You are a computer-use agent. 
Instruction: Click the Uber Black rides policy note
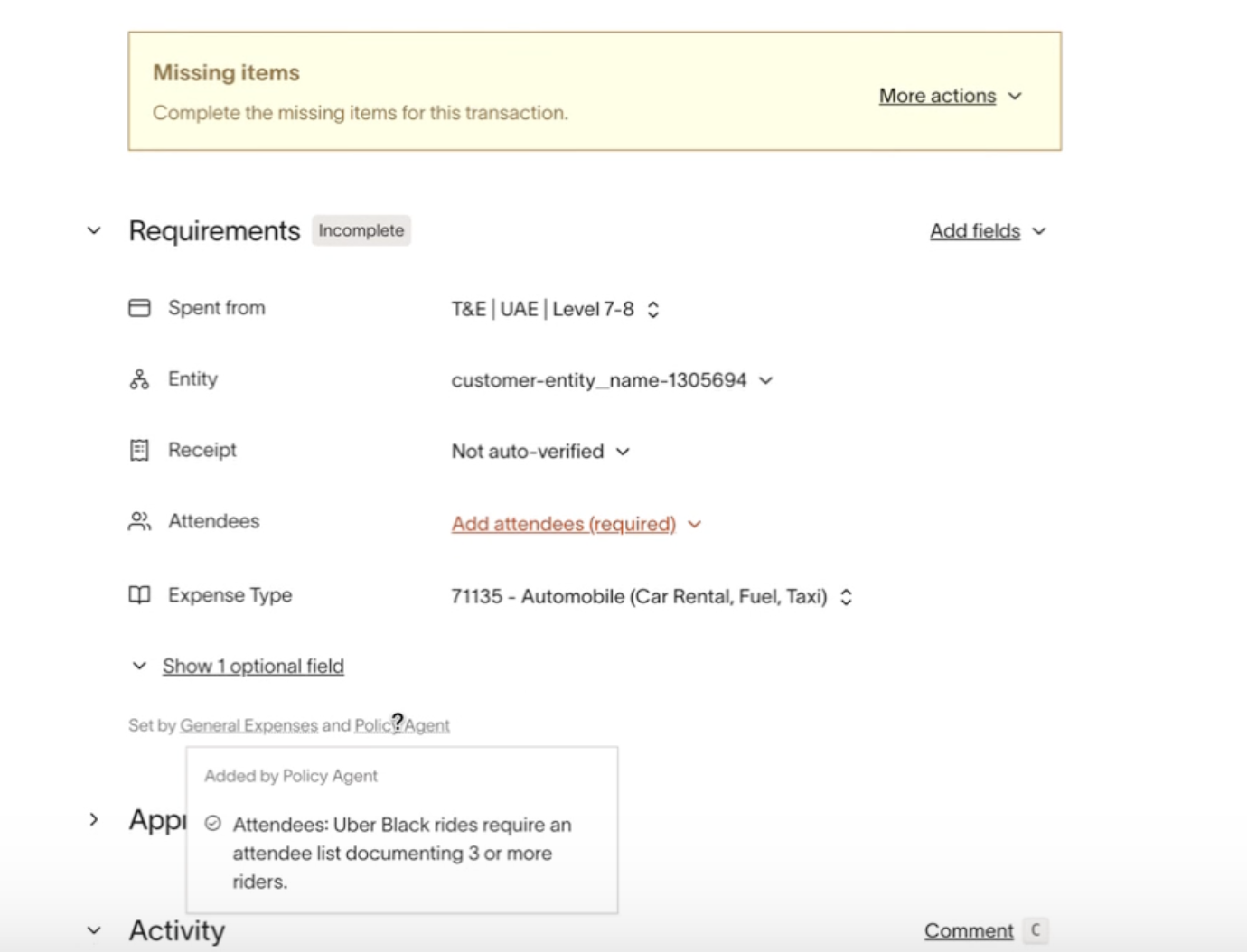402,853
